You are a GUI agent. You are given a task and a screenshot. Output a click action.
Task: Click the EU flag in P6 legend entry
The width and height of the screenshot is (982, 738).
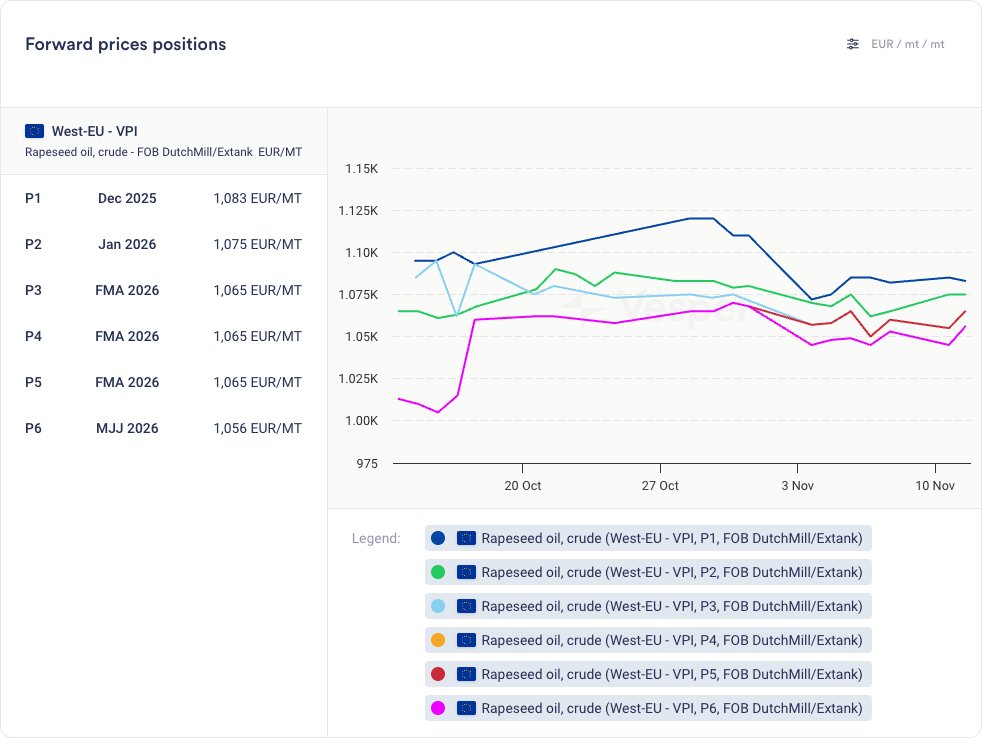pos(465,708)
